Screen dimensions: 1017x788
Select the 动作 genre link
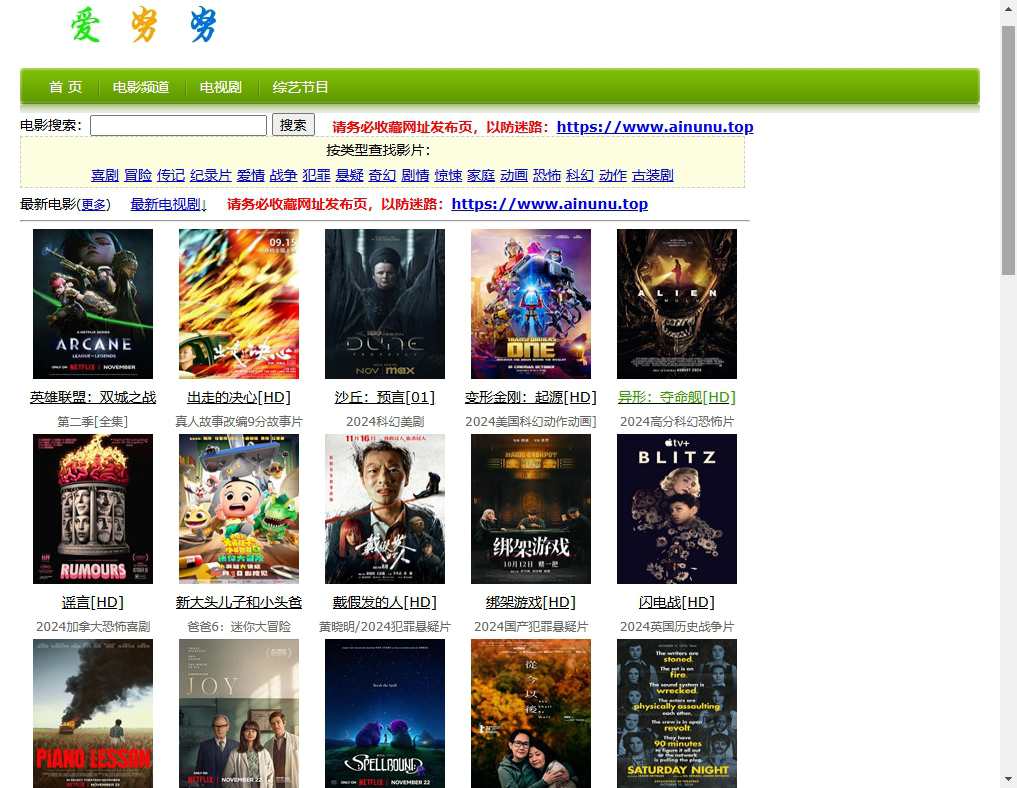tap(613, 175)
